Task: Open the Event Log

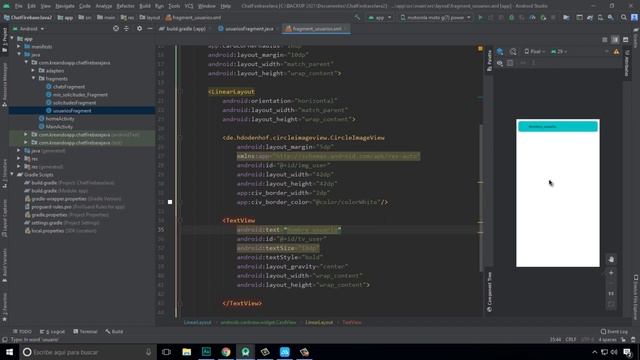Action: pos(614,331)
